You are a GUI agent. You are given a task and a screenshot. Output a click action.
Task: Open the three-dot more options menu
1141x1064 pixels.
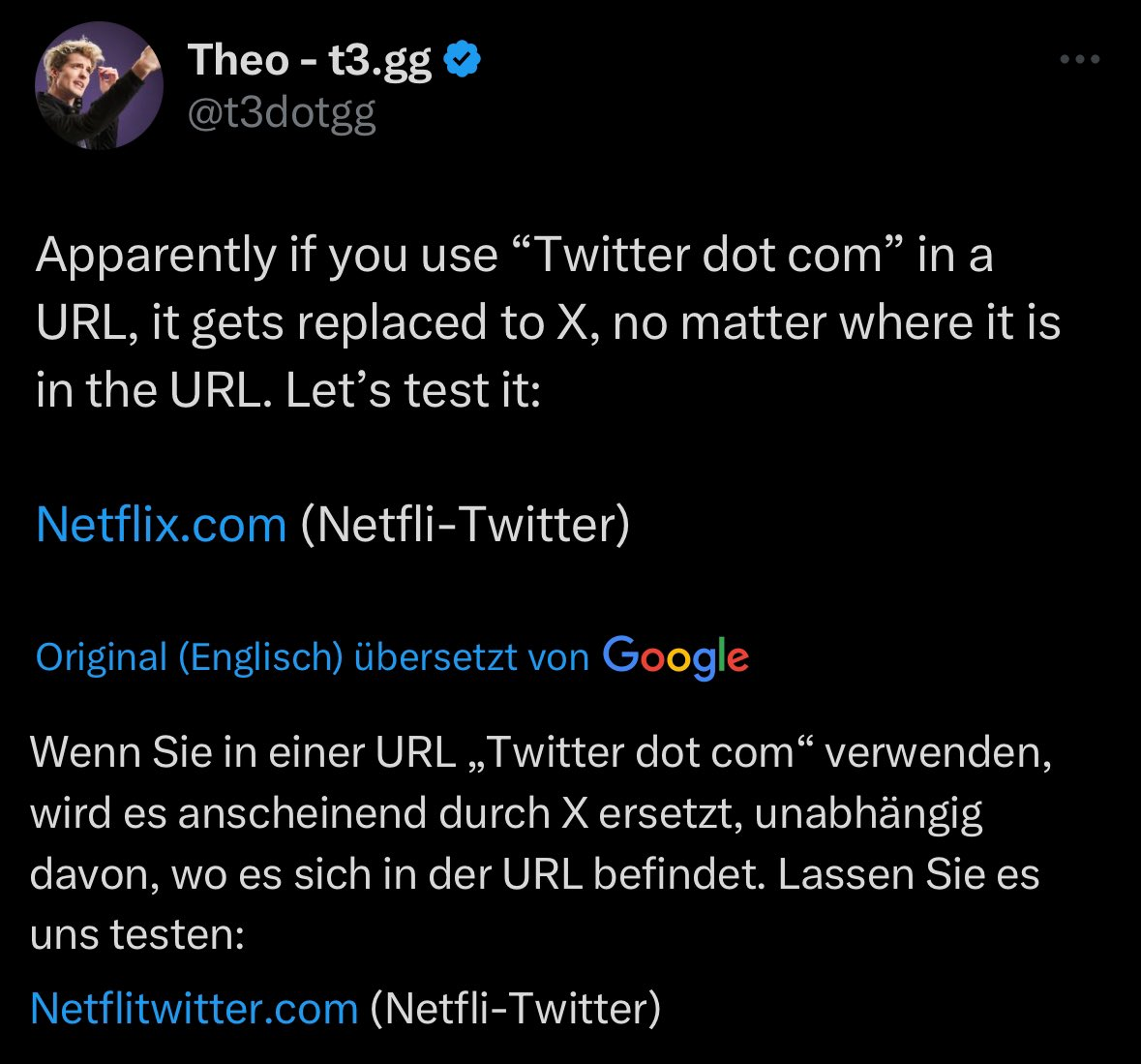1080,59
